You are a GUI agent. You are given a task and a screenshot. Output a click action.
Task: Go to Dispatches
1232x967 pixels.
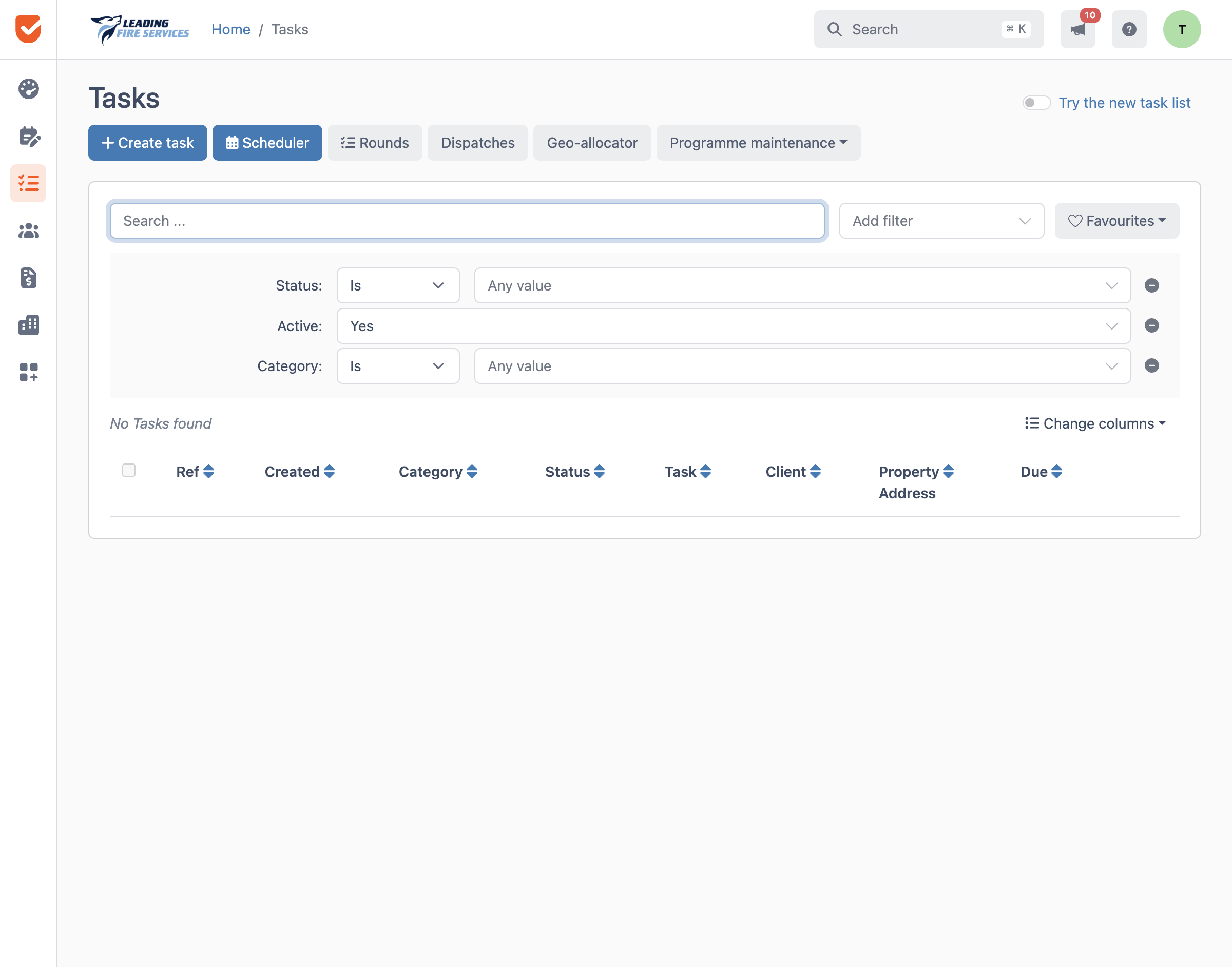(478, 143)
